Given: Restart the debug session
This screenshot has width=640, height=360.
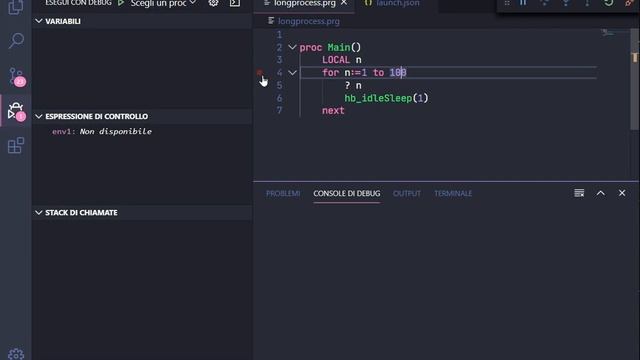Looking at the screenshot, I should pos(608,3).
